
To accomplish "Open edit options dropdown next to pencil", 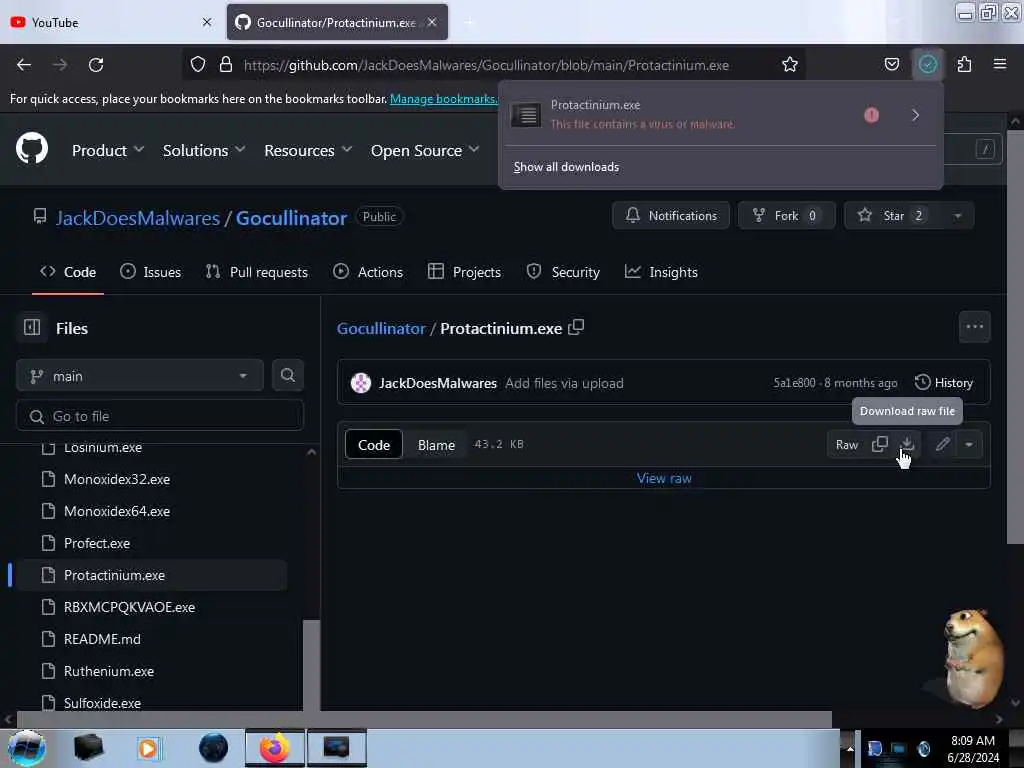I will (x=969, y=444).
